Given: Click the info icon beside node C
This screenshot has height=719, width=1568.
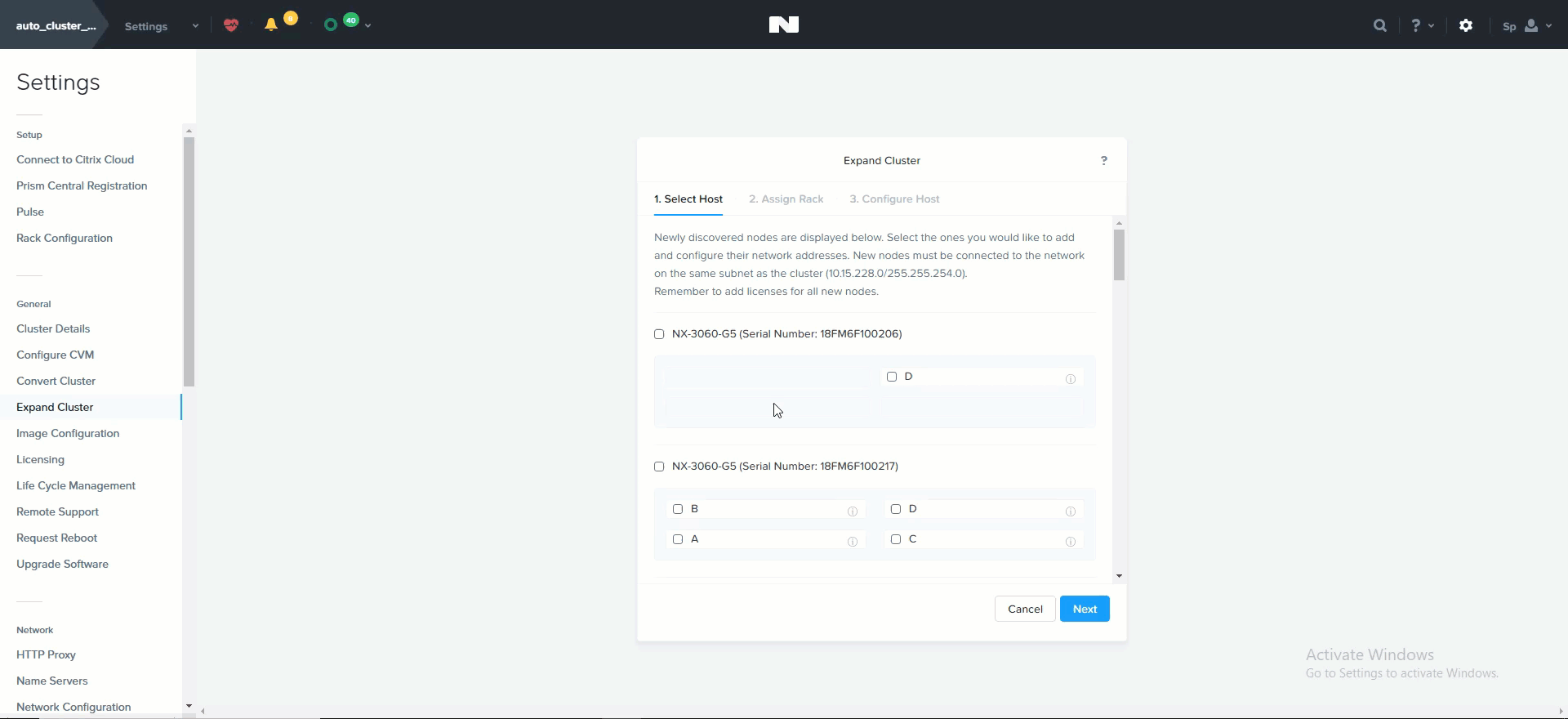Looking at the screenshot, I should click(x=1070, y=542).
